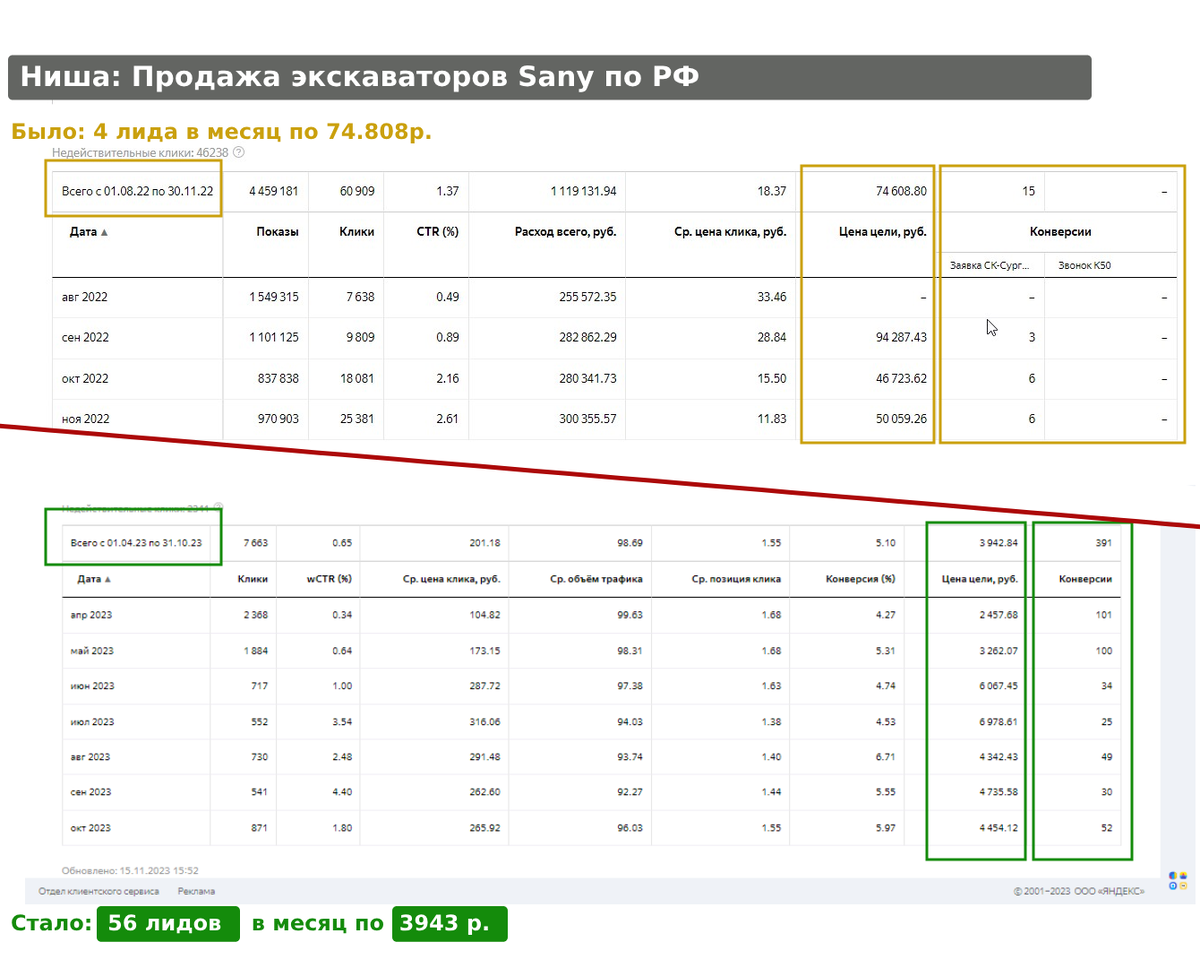Open the Реклама footer link
The image size is (1200, 968).
pos(196,891)
